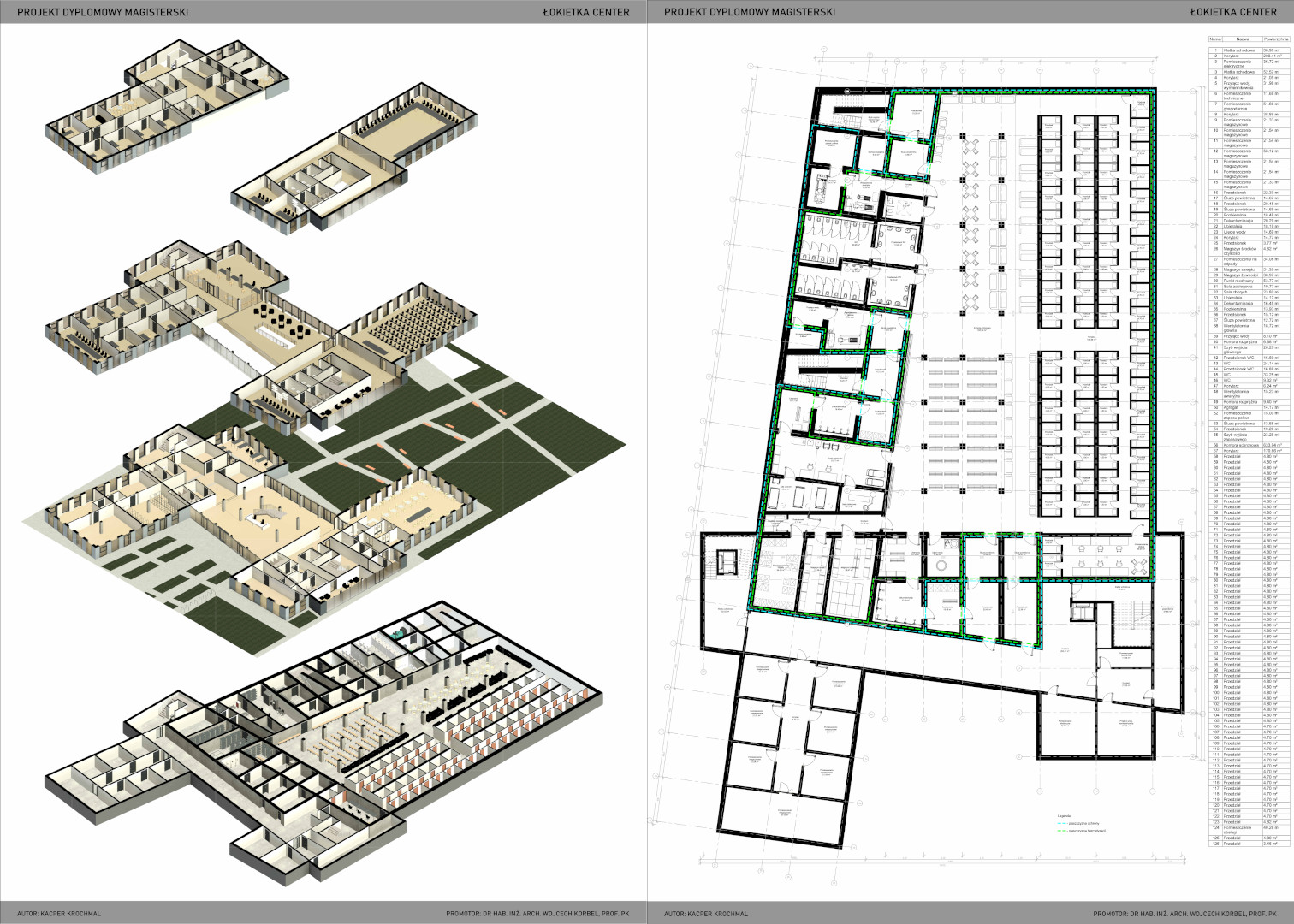Click the Powierzchnia column header
This screenshot has width=1294, height=924.
point(1275,39)
